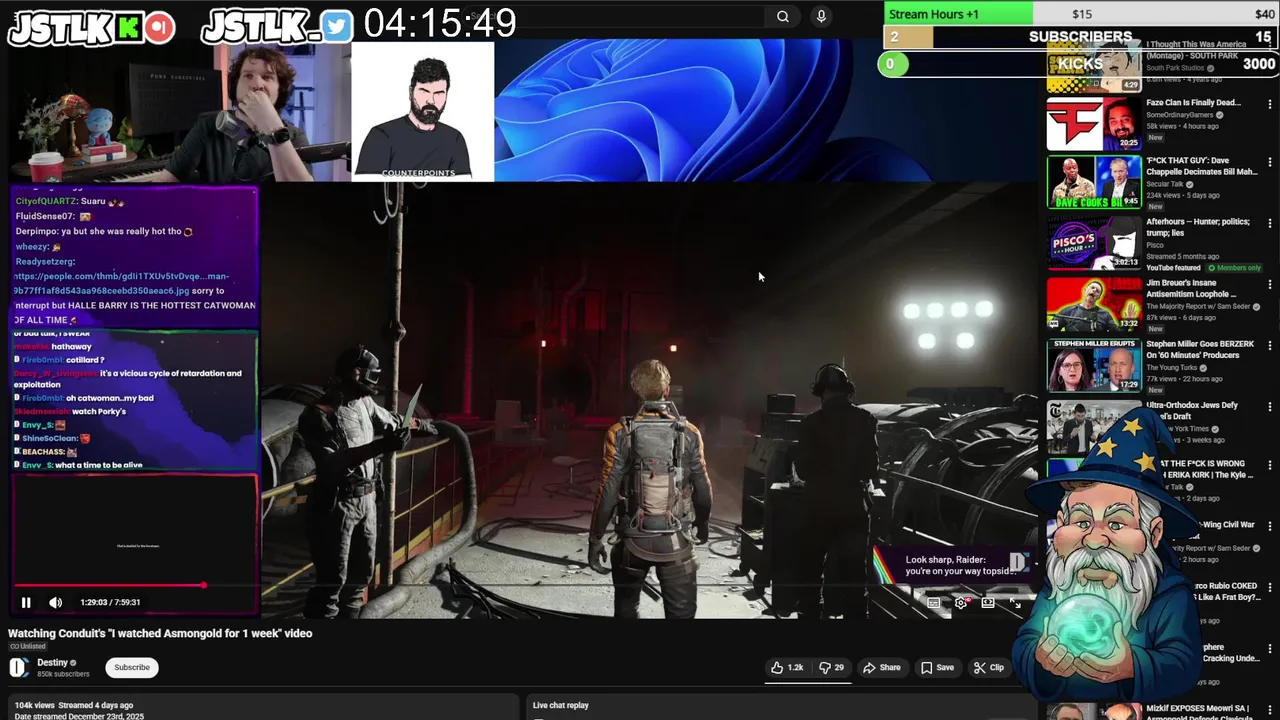
Task: Open the Stephen Miller Erupts thumbnail
Action: (x=1094, y=365)
